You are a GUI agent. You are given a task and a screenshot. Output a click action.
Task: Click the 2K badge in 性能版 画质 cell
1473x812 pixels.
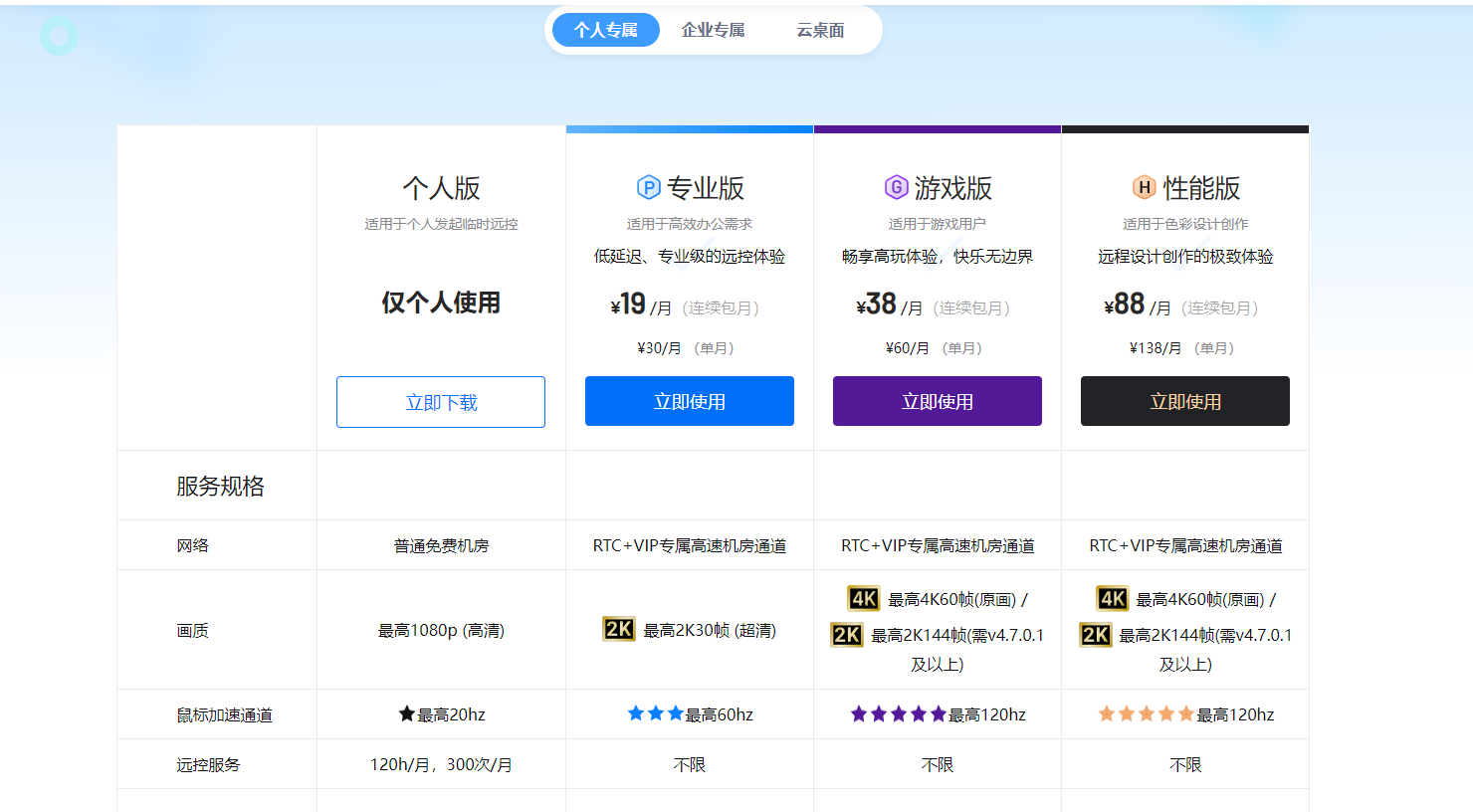click(x=1095, y=634)
